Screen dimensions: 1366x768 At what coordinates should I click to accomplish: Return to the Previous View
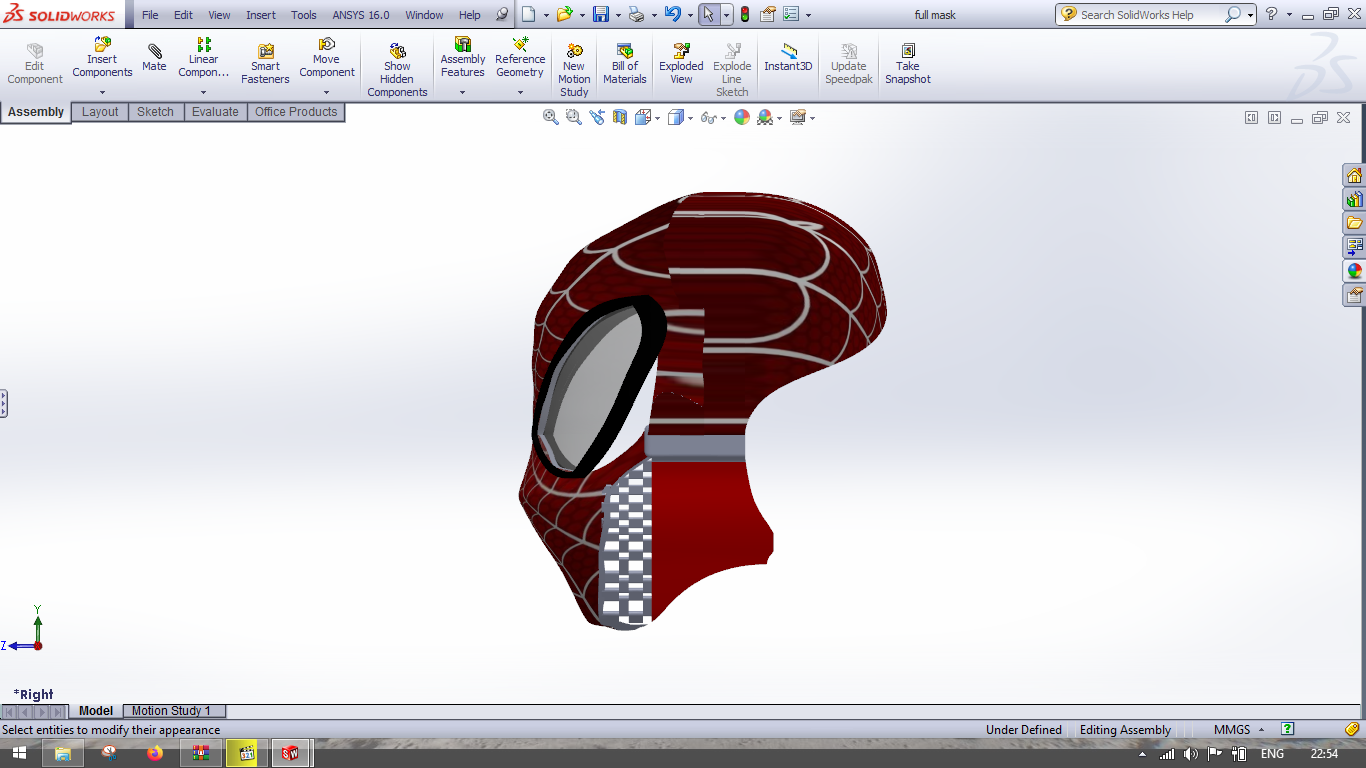(597, 117)
